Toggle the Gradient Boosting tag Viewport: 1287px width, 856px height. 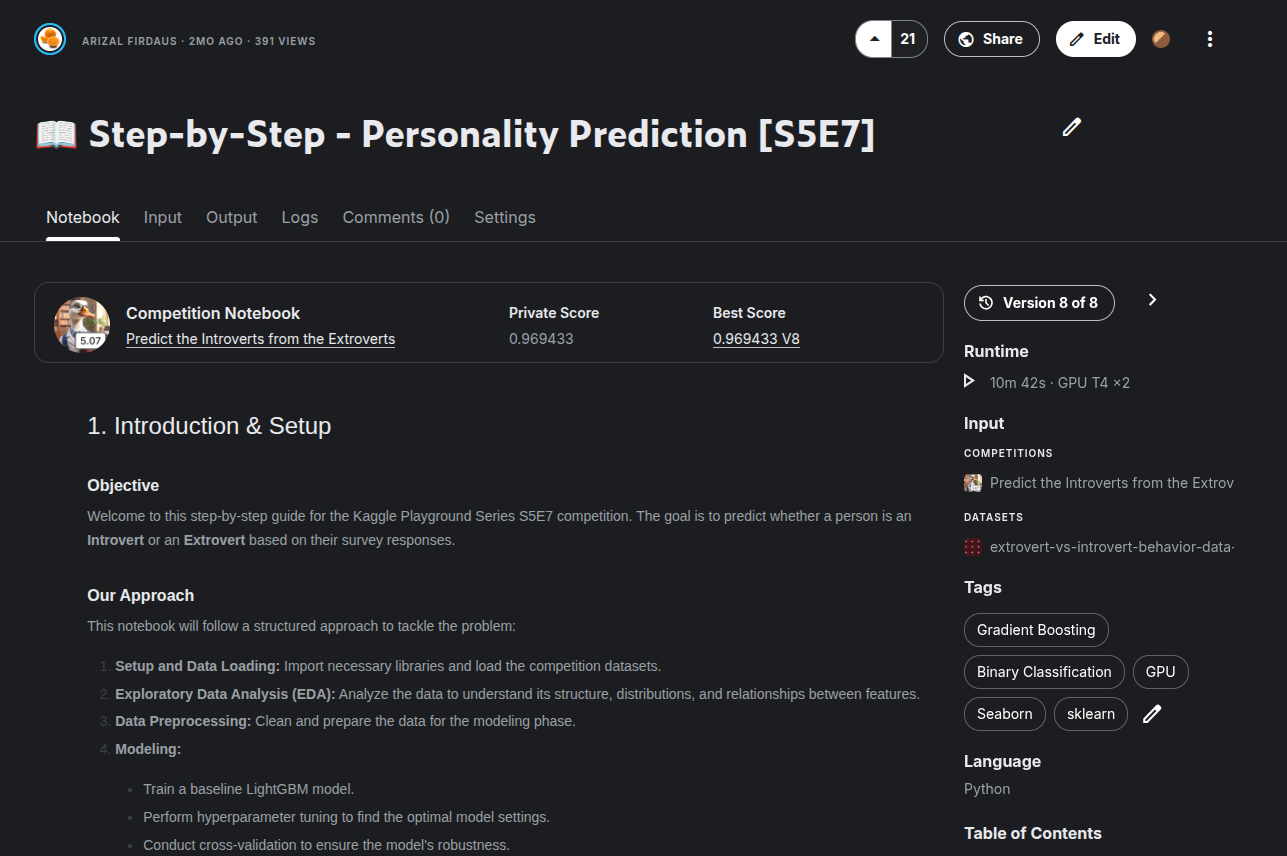[1035, 629]
